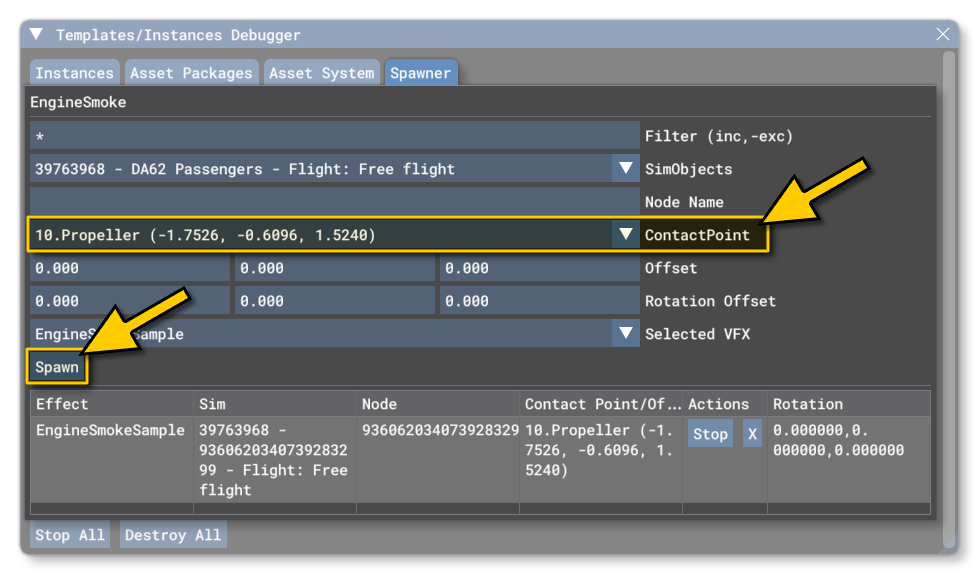The height and width of the screenshot is (575, 979).
Task: Click the third Offset value field
Action: click(538, 268)
